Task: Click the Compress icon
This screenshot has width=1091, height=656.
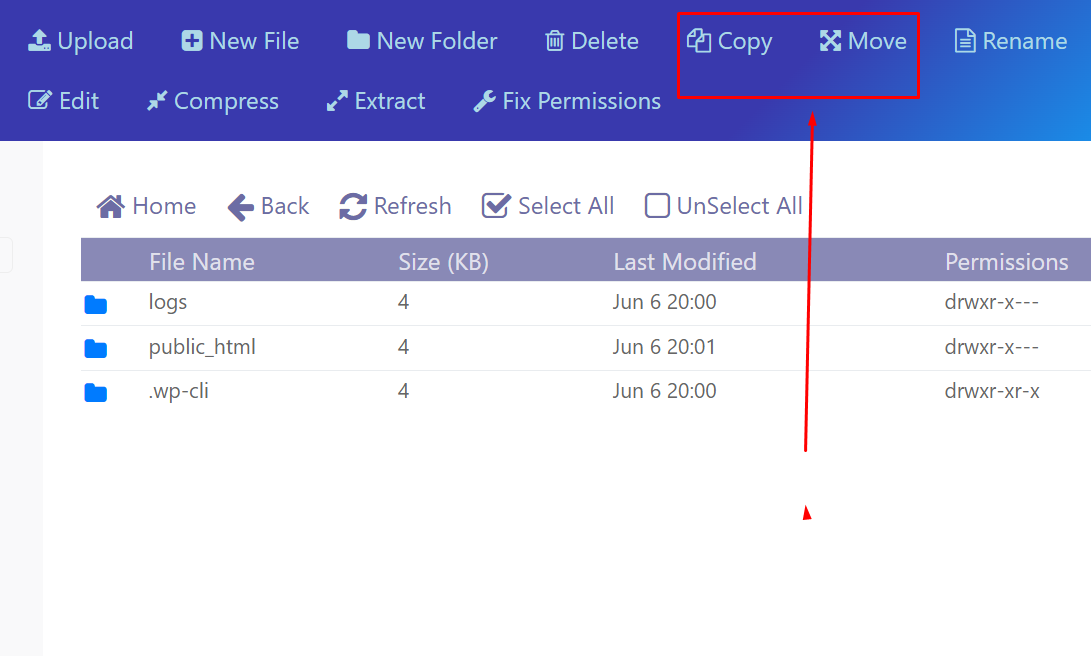Action: pyautogui.click(x=157, y=101)
